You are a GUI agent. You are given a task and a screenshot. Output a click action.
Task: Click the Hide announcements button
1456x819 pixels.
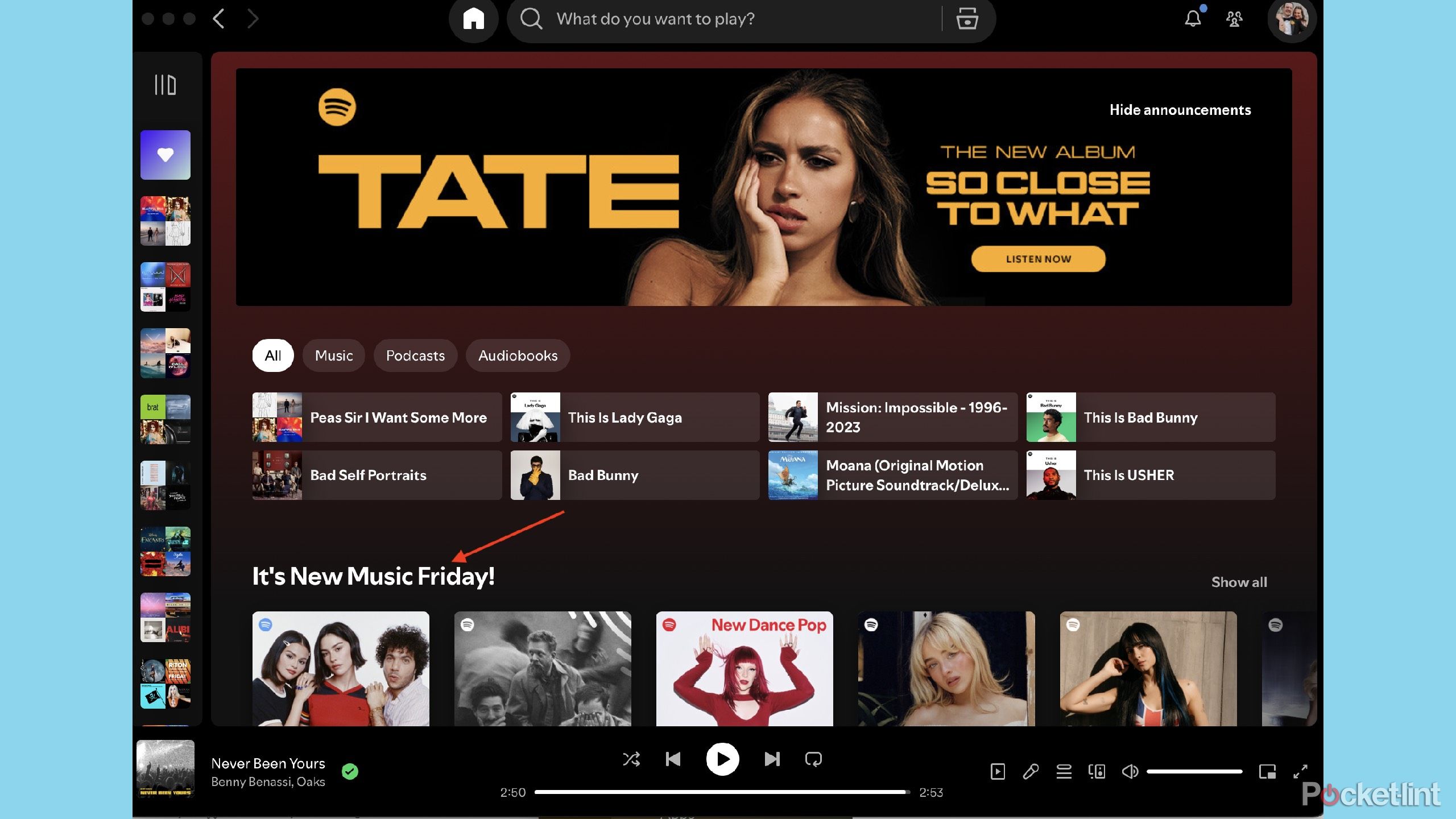[1180, 109]
